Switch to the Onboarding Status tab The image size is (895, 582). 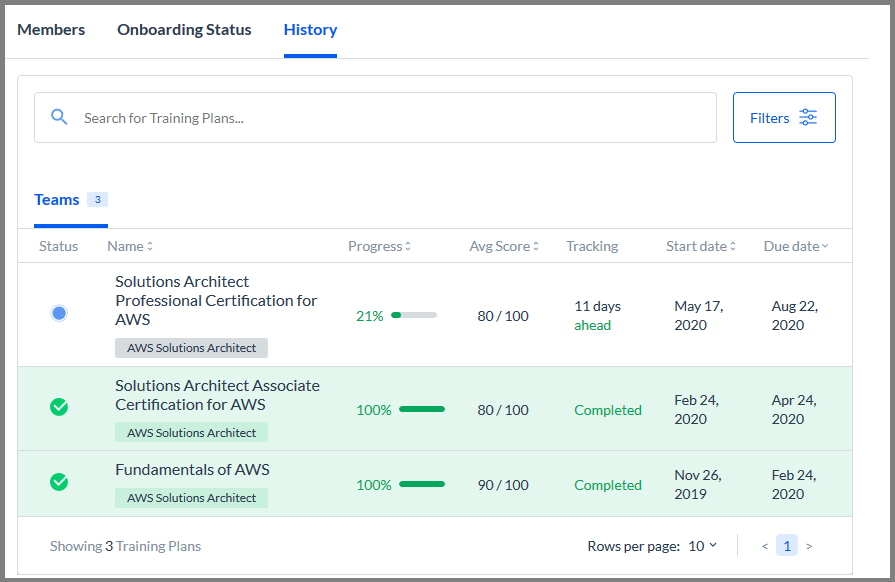pyautogui.click(x=184, y=30)
